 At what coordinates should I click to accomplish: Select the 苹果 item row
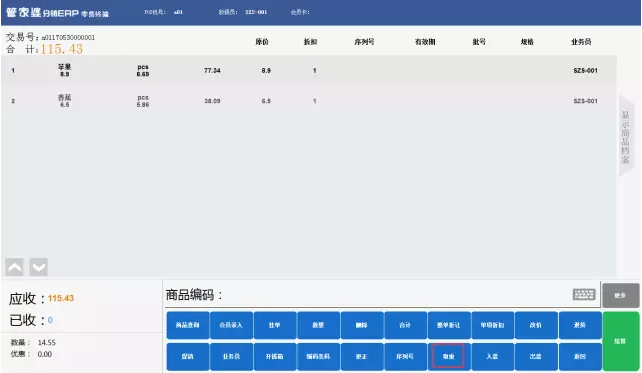pos(309,70)
